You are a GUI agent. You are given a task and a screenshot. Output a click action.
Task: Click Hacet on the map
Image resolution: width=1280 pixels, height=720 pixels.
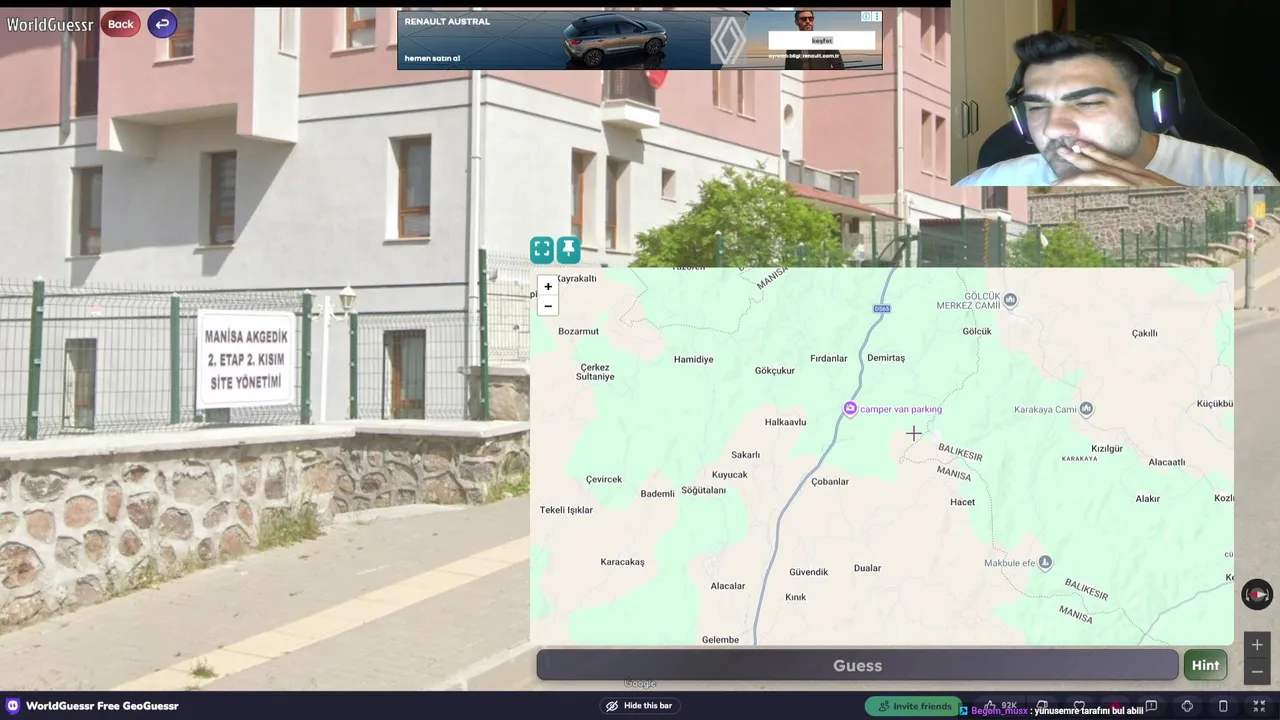(x=962, y=502)
